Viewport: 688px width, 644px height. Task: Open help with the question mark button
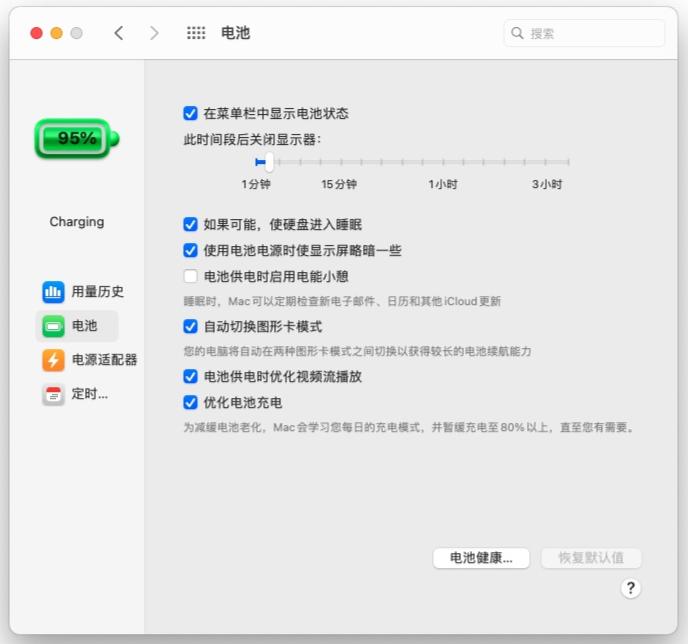tap(631, 588)
